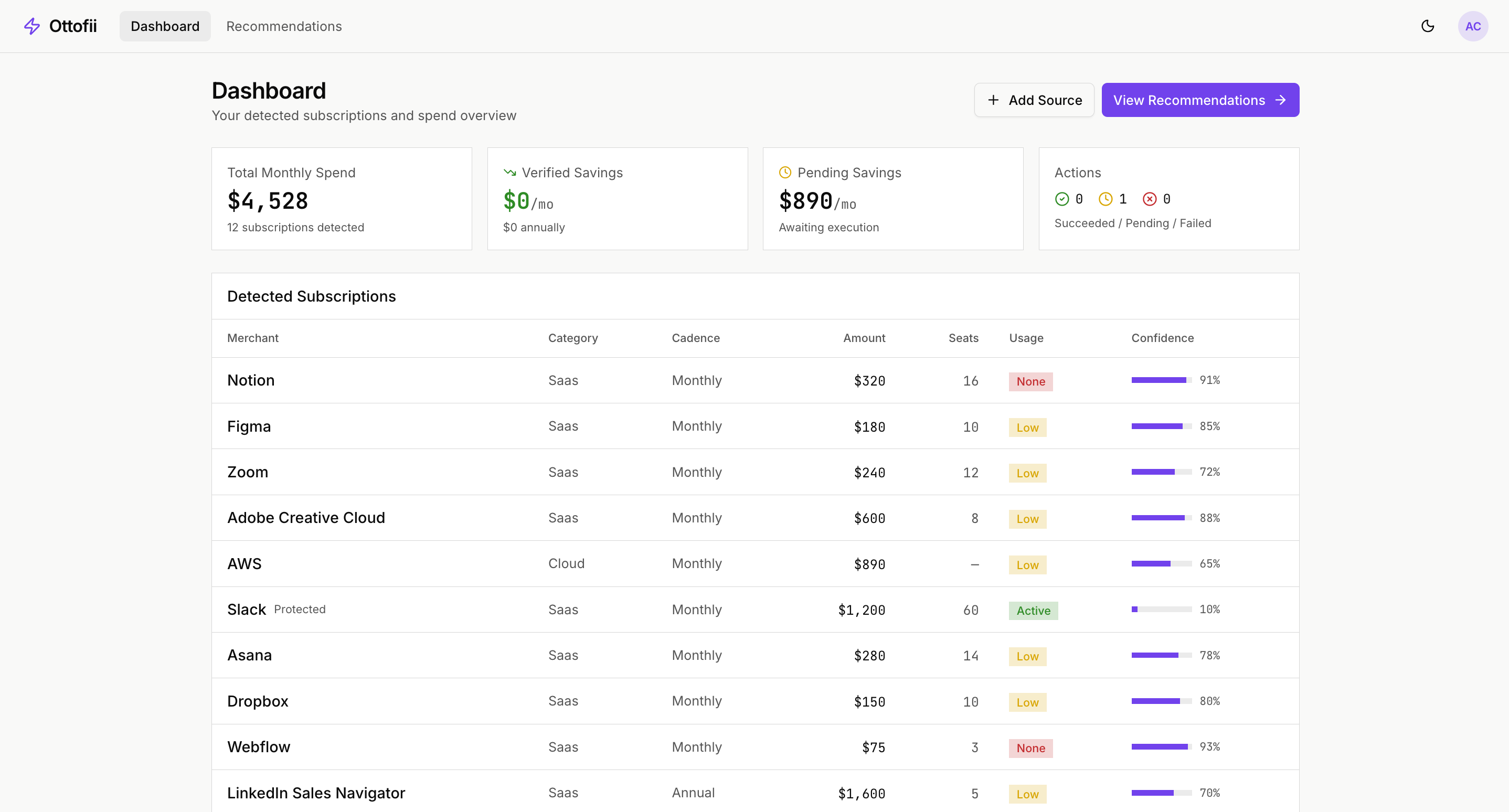Click the plus icon in Add Source
Viewport: 1509px width, 812px height.
click(993, 100)
